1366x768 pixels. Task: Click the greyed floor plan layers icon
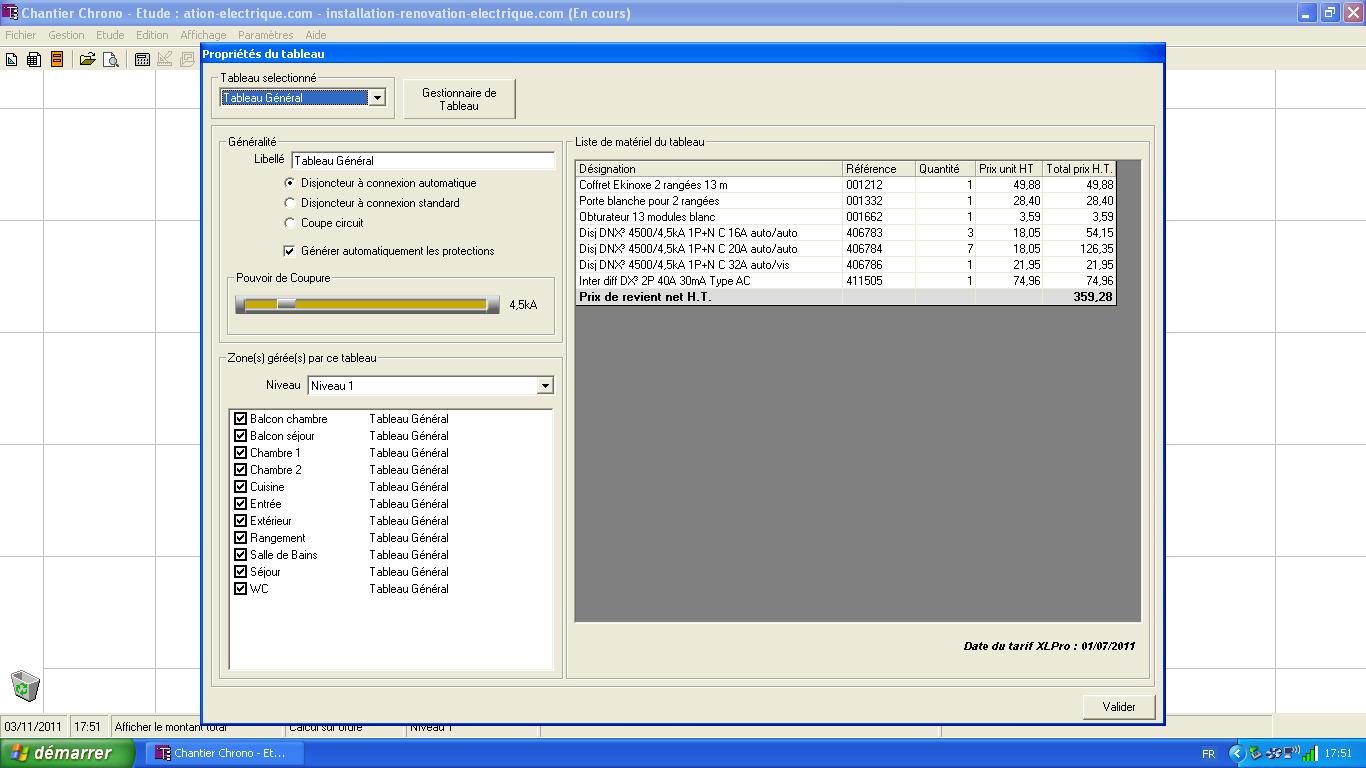pos(187,60)
